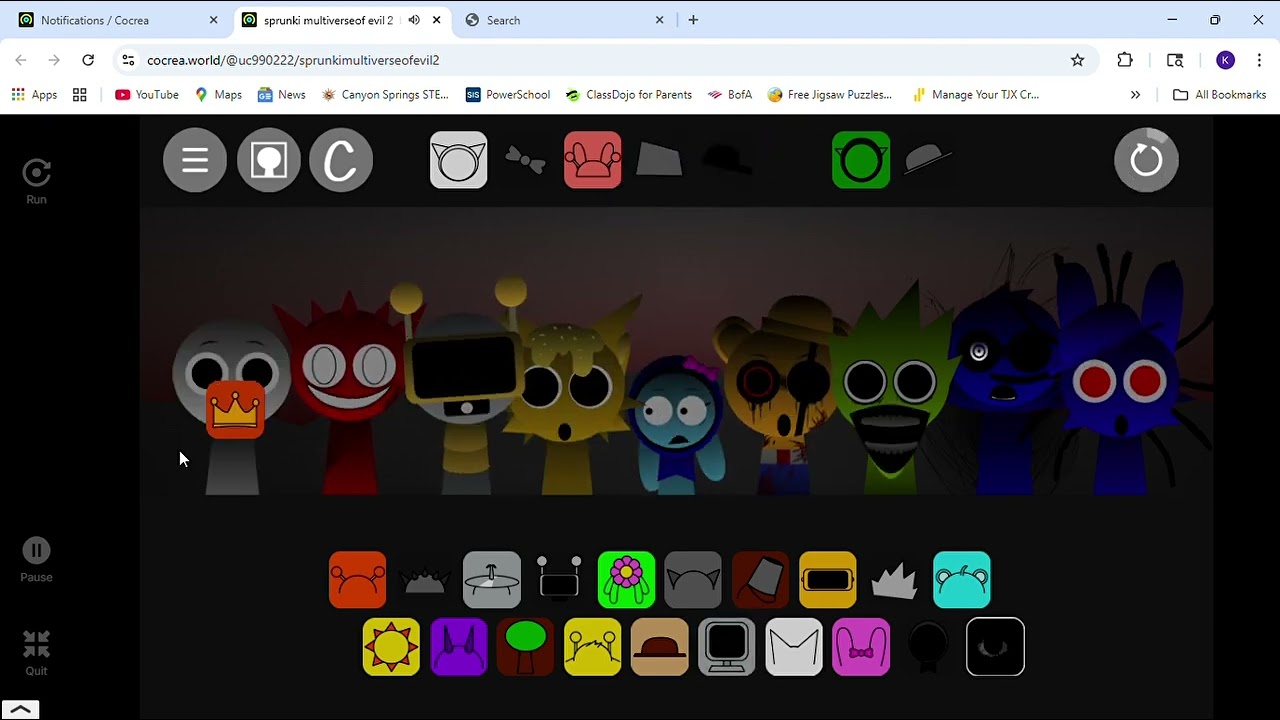Select the dark black hat icon in top row
This screenshot has height=720, width=1280.
[x=727, y=160]
